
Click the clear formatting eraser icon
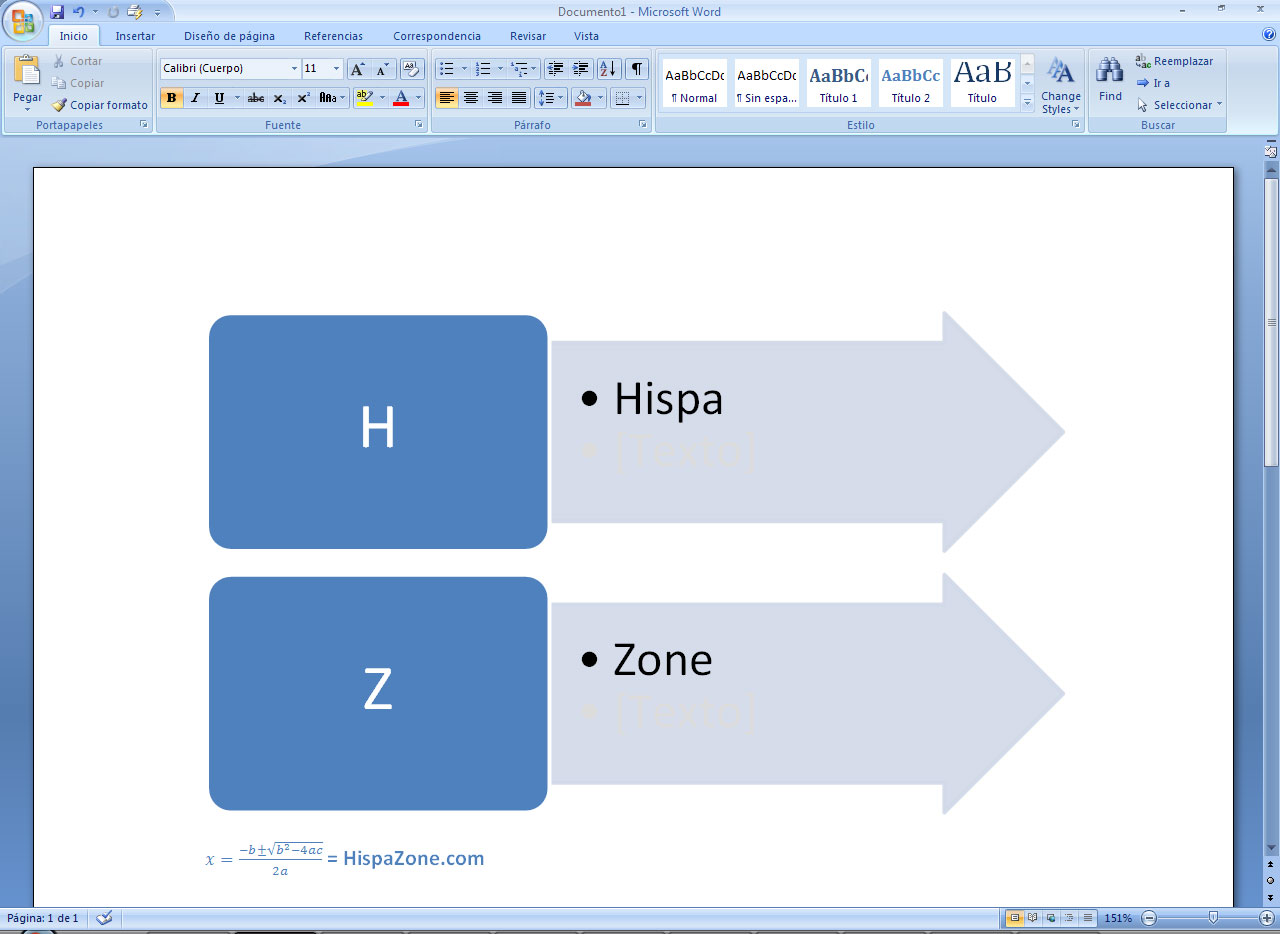point(411,69)
